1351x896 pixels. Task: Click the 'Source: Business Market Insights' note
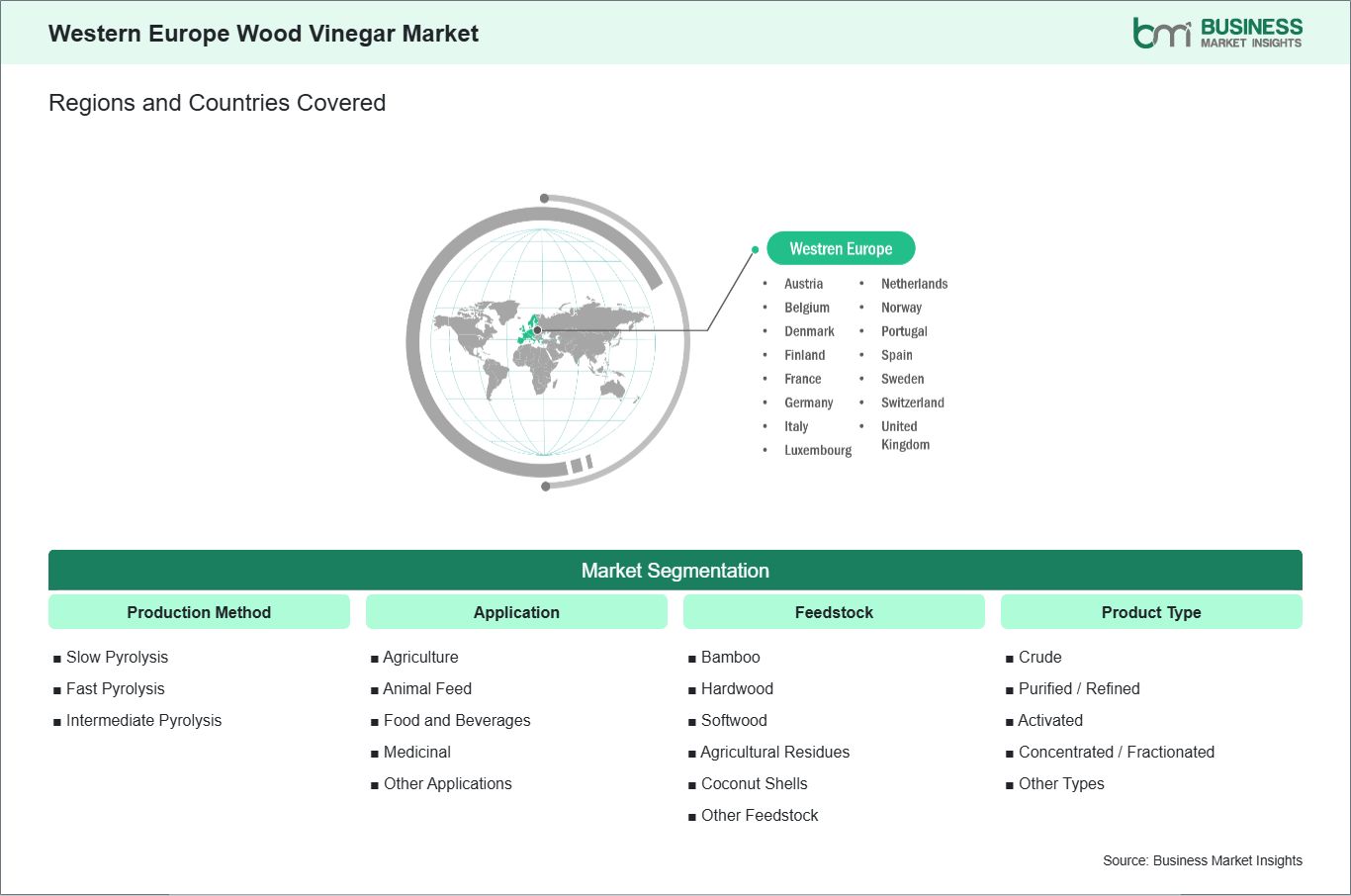[x=1203, y=860]
